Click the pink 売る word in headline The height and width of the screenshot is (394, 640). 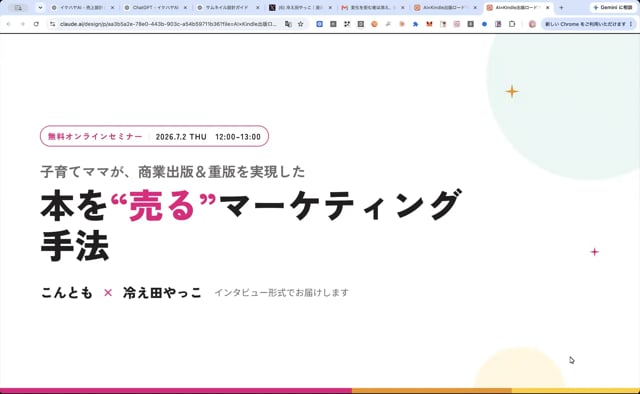162,206
